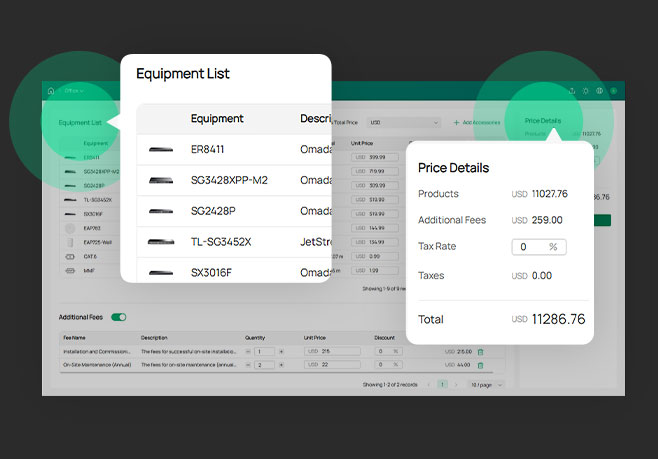
Task: Open the green account avatar icon
Action: (x=614, y=91)
